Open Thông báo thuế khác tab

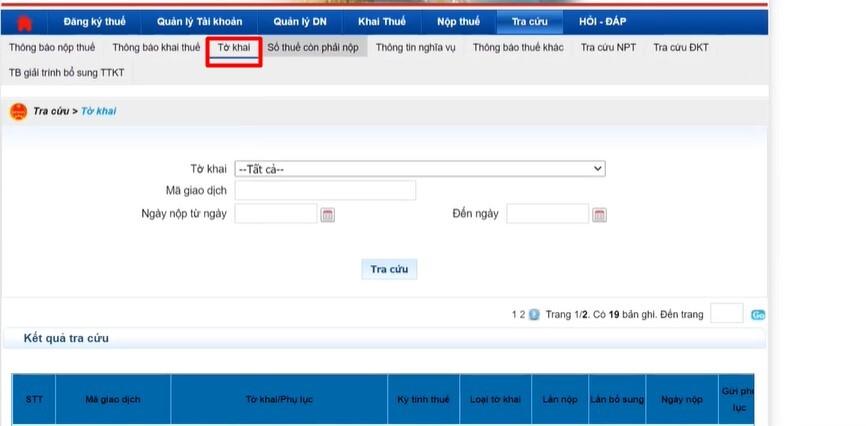click(518, 48)
